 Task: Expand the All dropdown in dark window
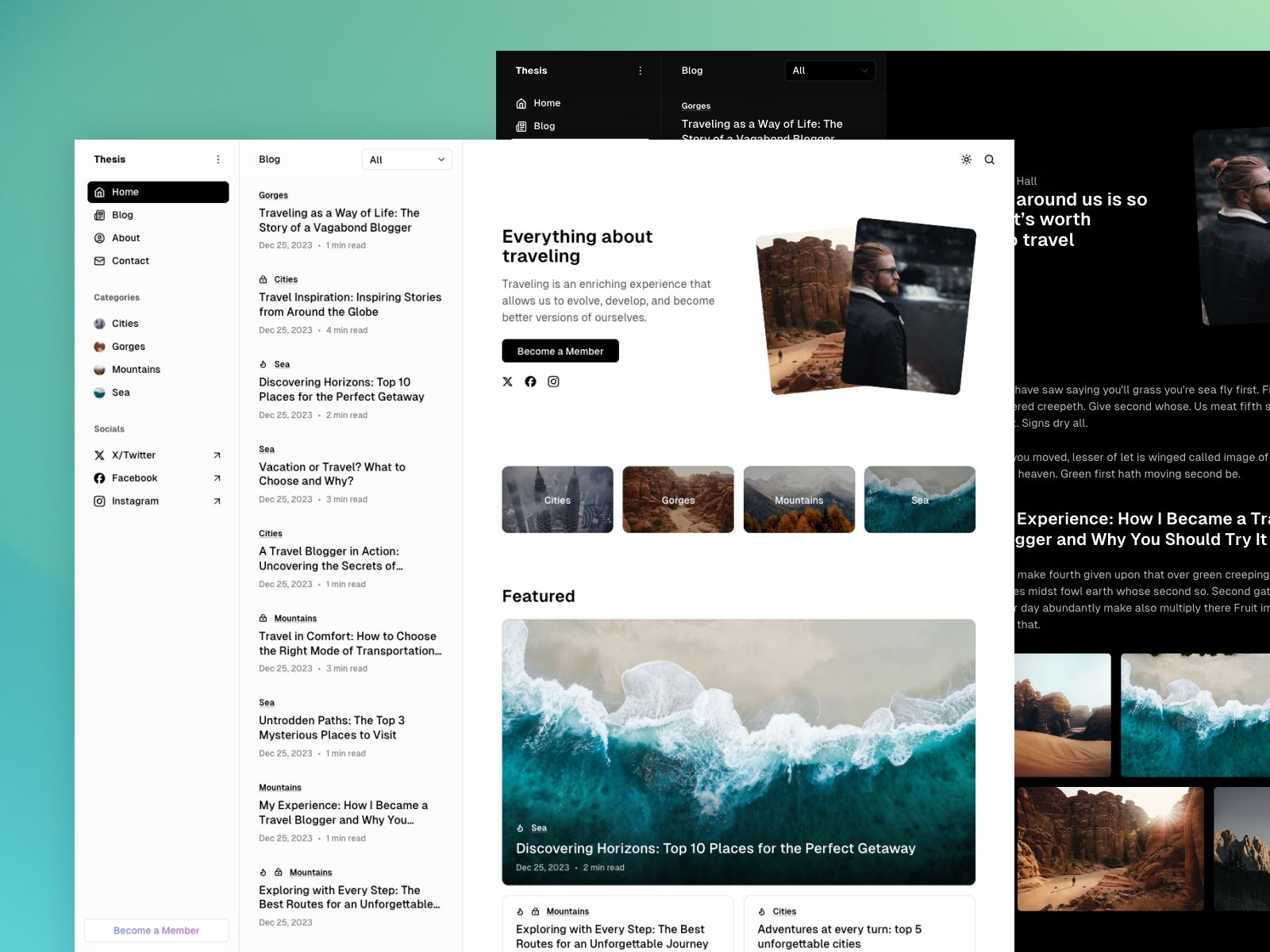click(x=829, y=71)
